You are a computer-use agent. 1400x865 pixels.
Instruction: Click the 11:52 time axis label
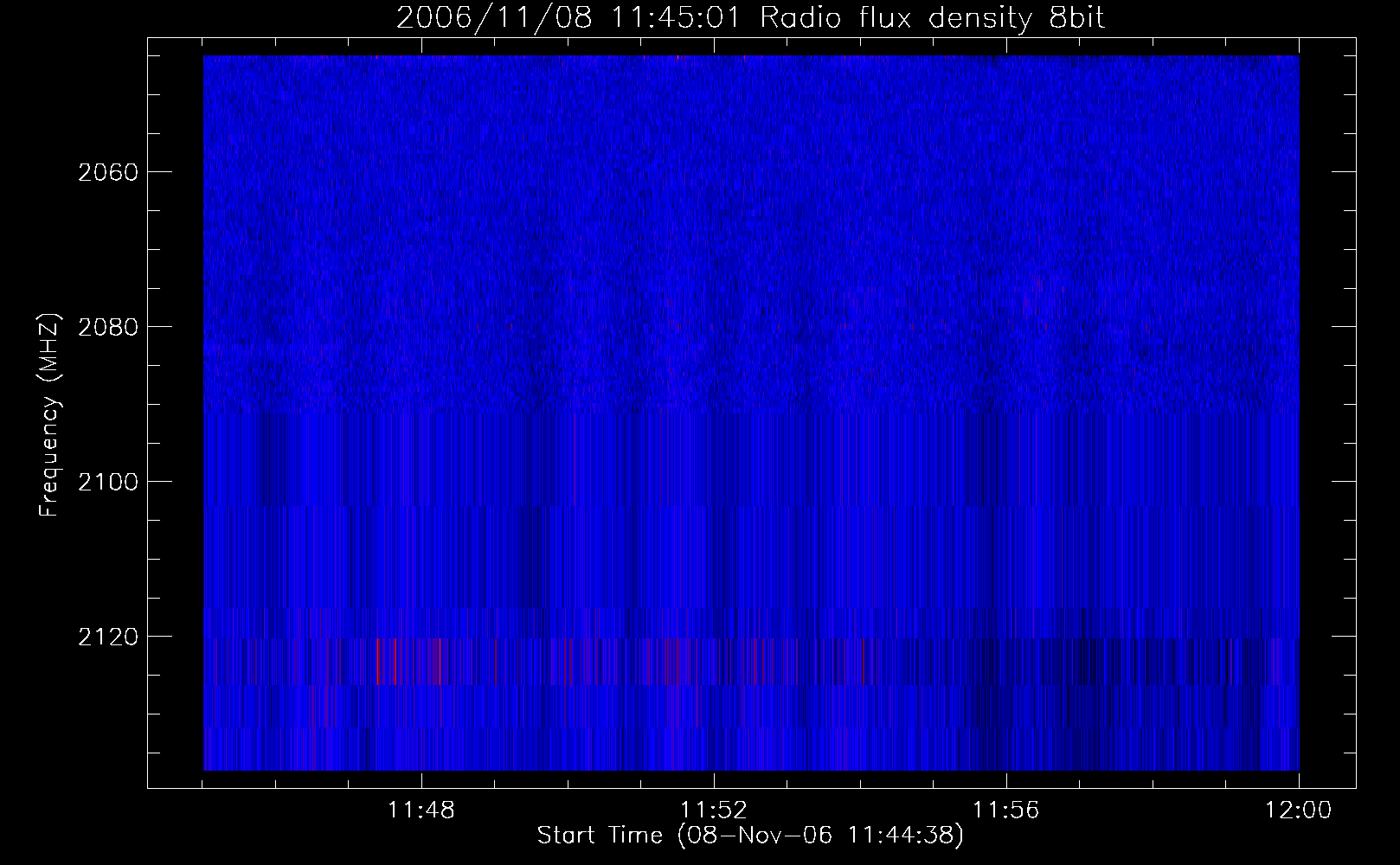click(x=714, y=811)
